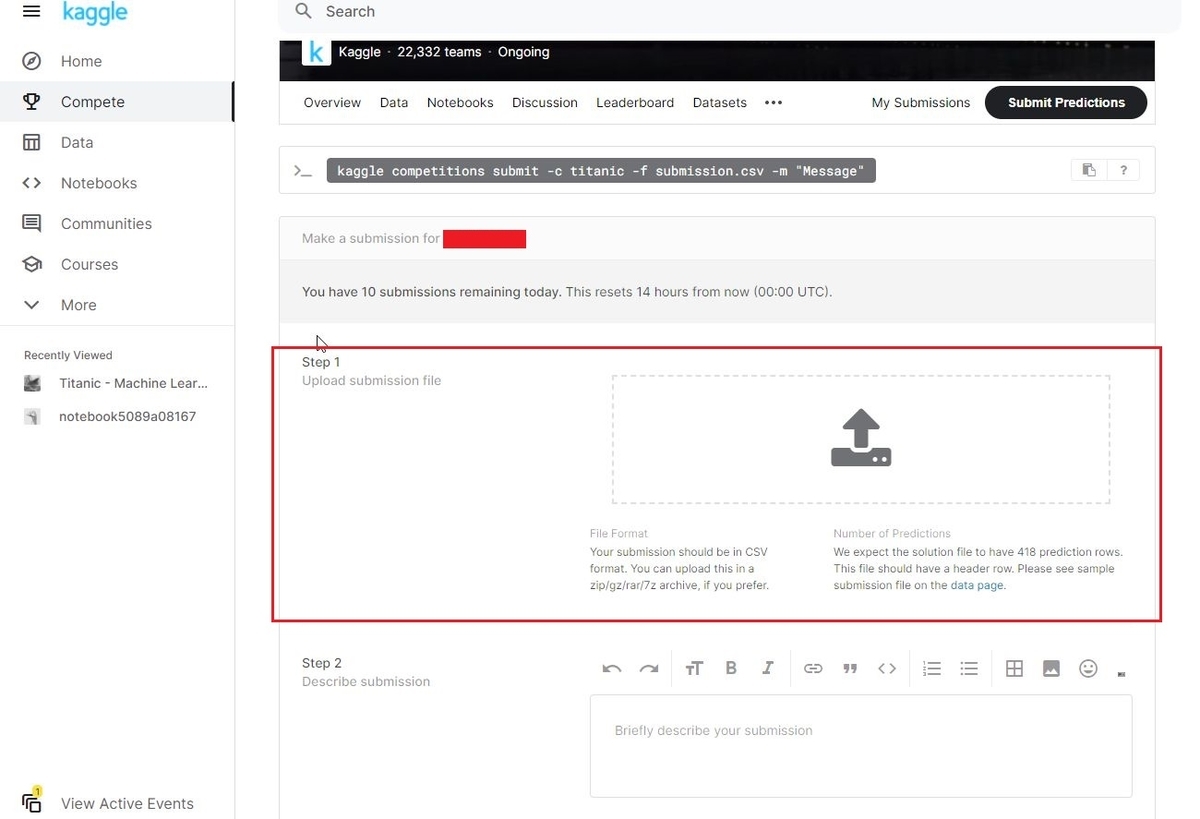1200x819 pixels.
Task: Click the Notebooks code brackets icon
Action: (x=32, y=183)
